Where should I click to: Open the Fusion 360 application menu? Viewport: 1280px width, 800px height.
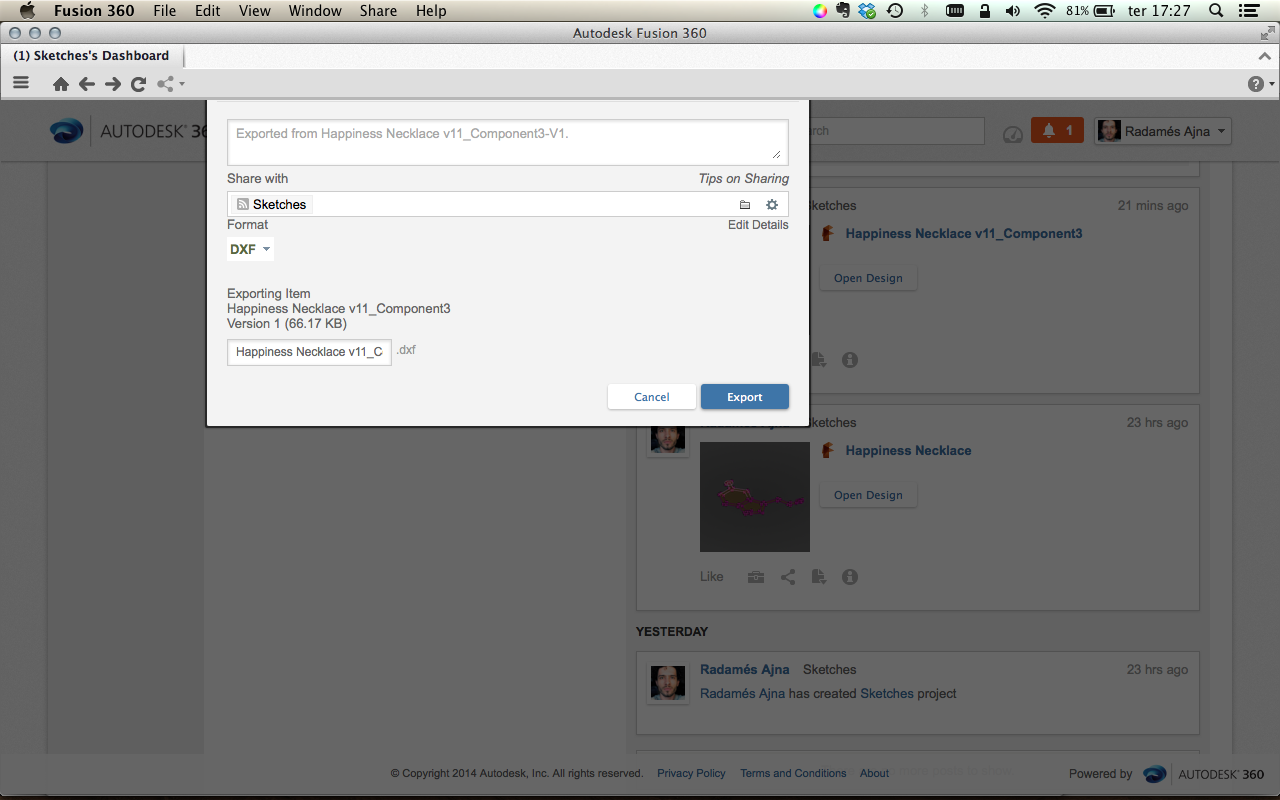(94, 11)
